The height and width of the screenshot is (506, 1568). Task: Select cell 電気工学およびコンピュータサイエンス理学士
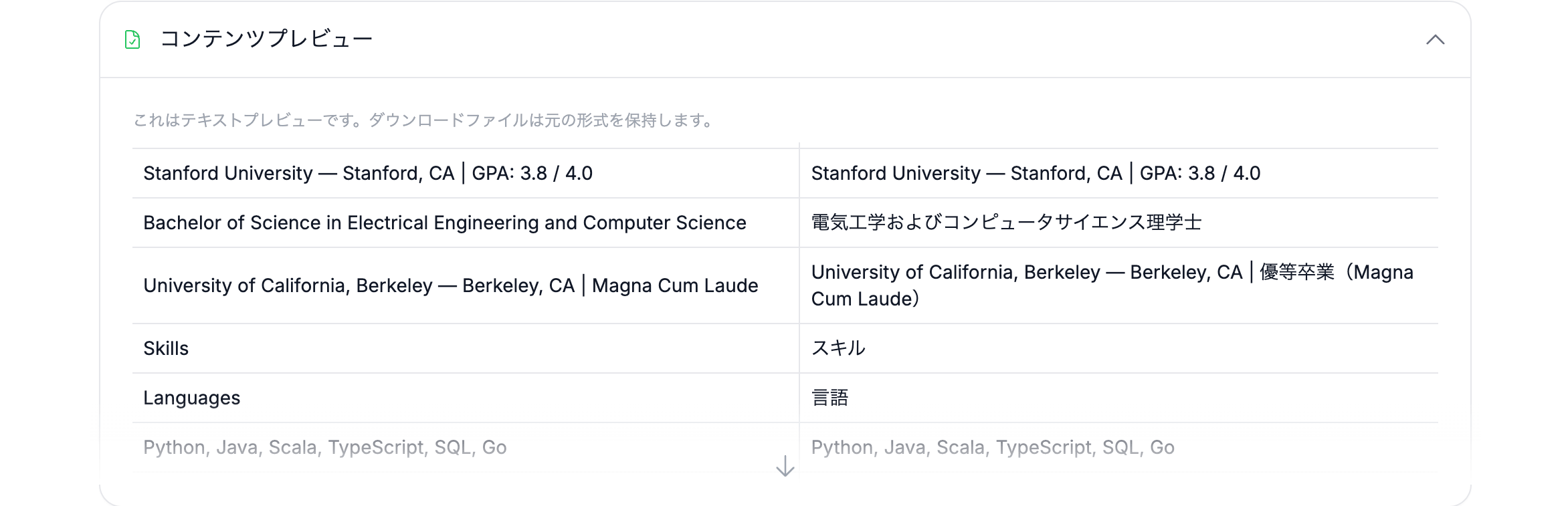[x=1118, y=223]
